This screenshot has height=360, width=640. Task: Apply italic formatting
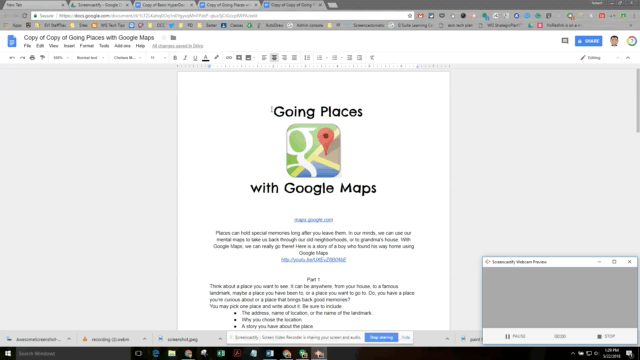(x=185, y=58)
